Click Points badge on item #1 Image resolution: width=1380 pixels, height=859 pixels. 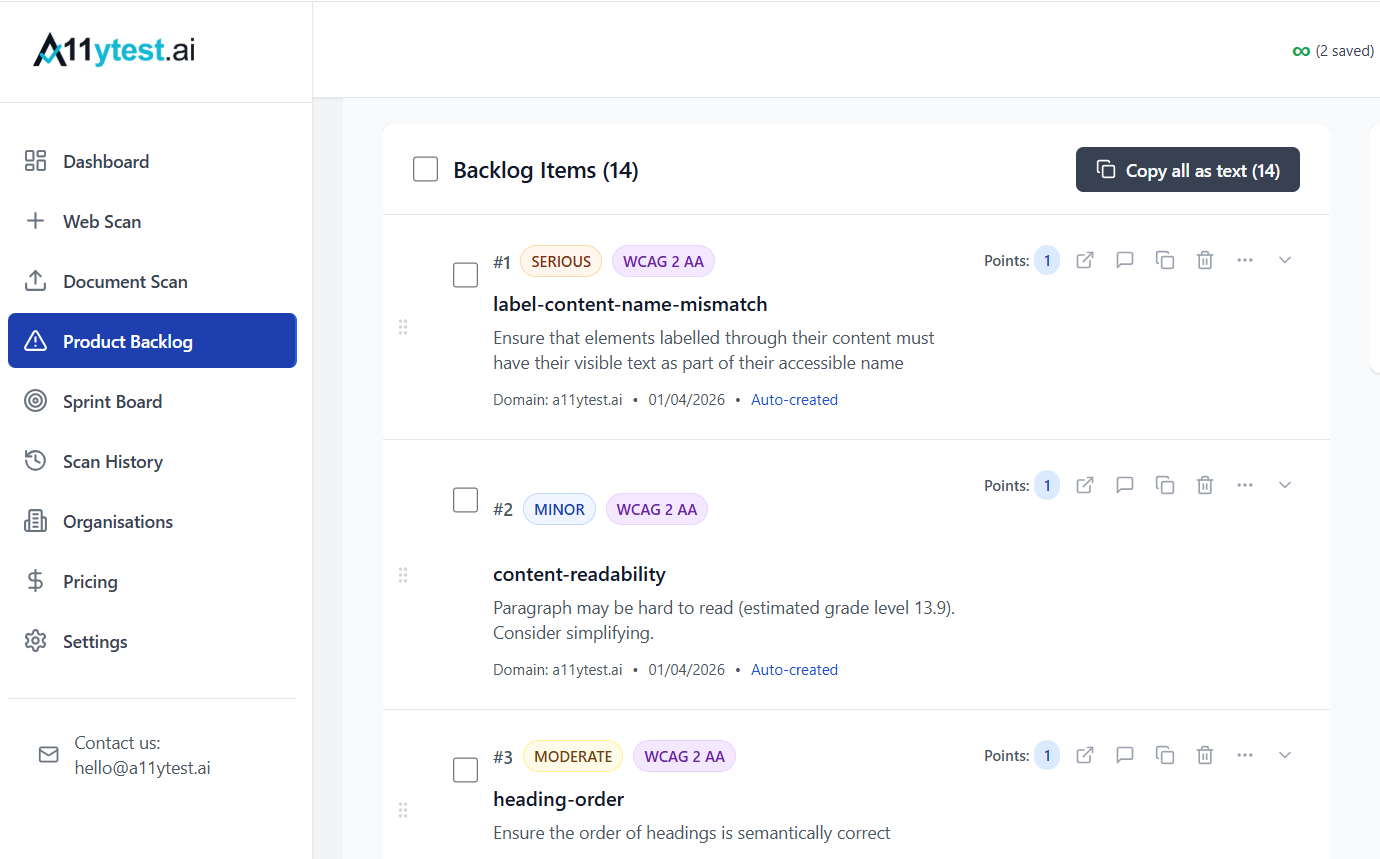(1047, 260)
